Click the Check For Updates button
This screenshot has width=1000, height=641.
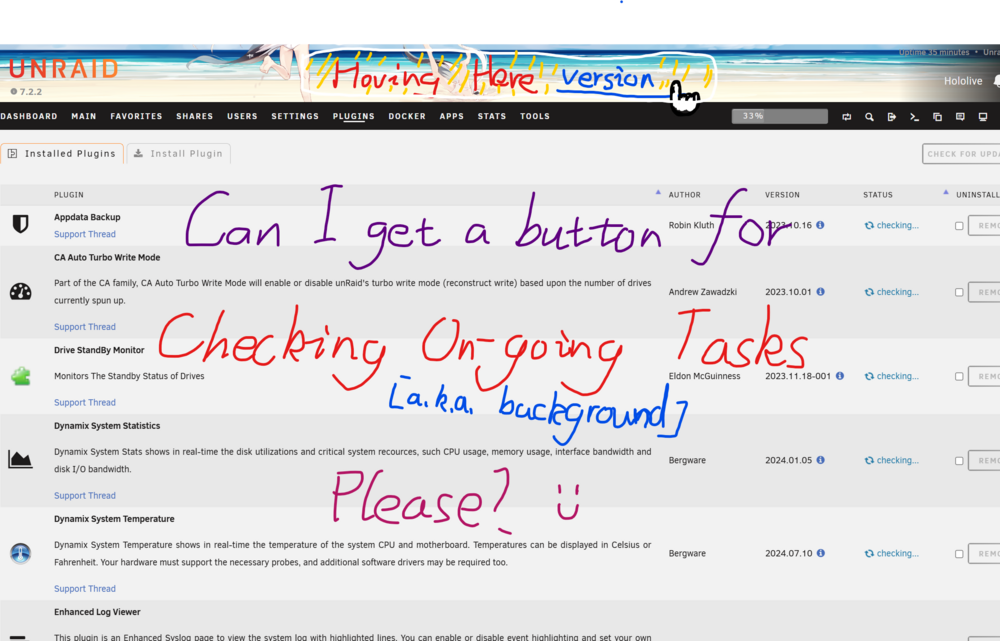[x=961, y=154]
